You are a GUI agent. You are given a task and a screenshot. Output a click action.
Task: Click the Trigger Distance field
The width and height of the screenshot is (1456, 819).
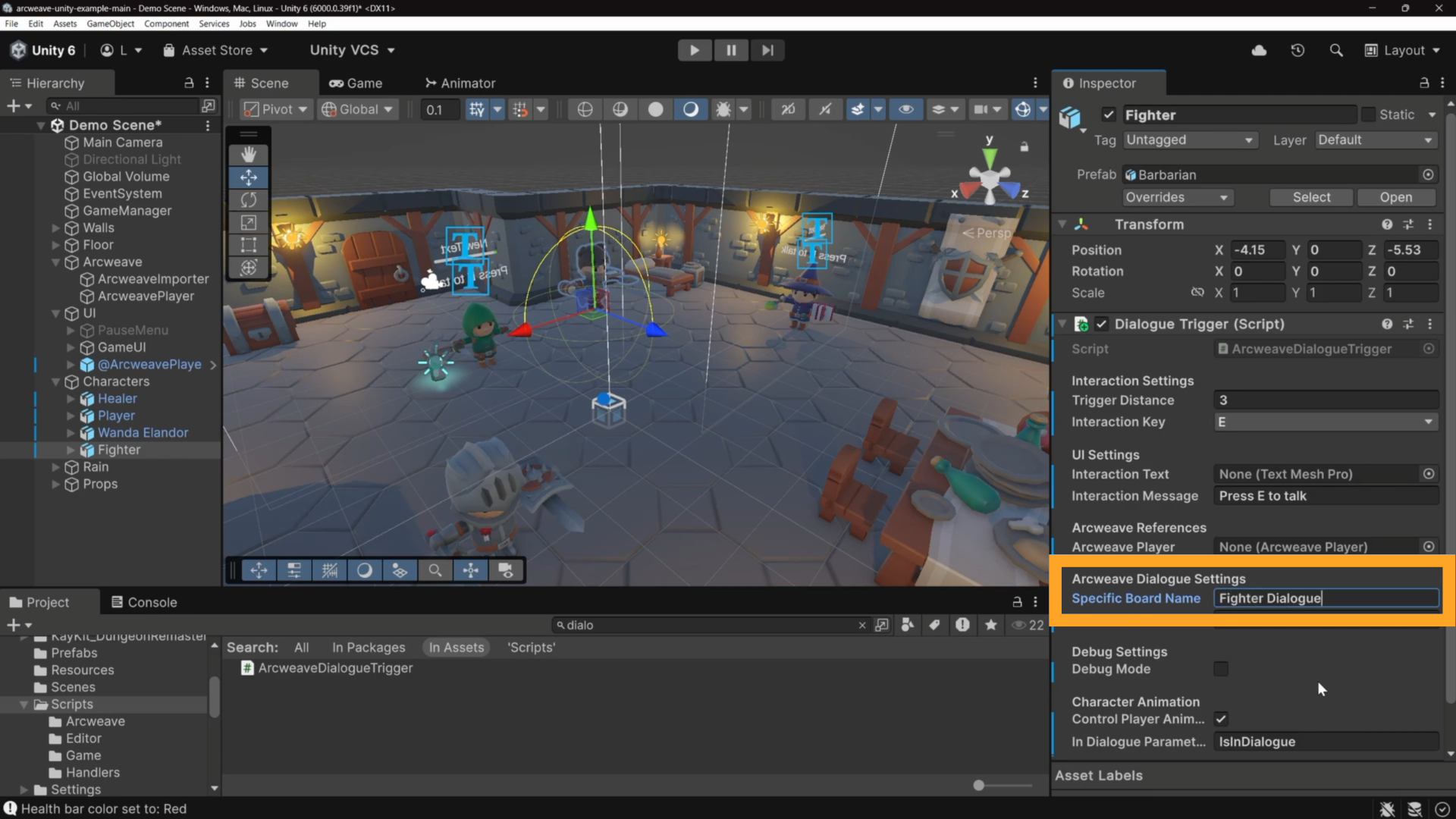[1326, 400]
